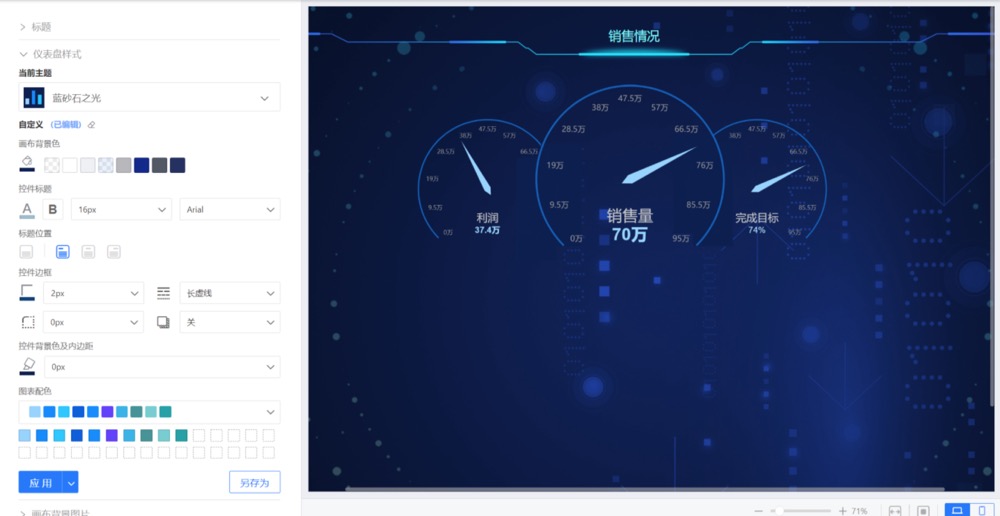Click the fit-to-width icon

tap(895, 511)
